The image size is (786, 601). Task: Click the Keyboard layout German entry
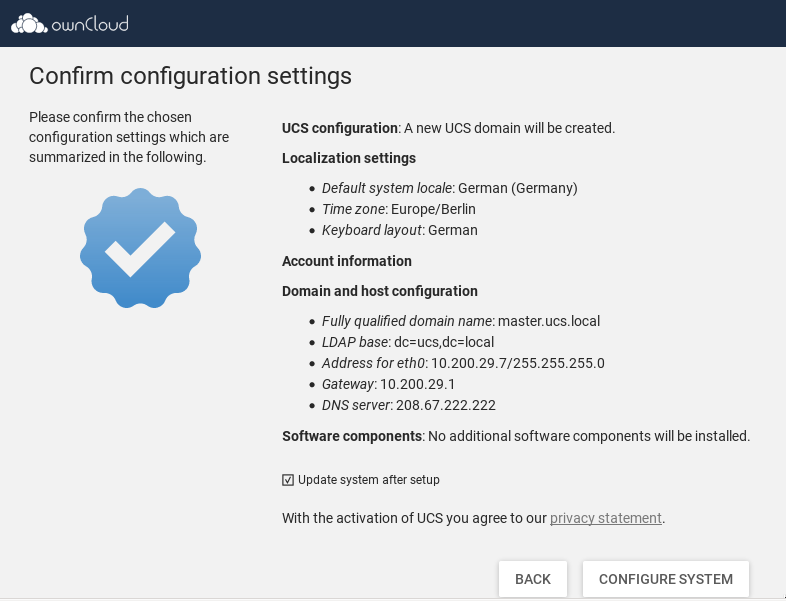click(399, 230)
